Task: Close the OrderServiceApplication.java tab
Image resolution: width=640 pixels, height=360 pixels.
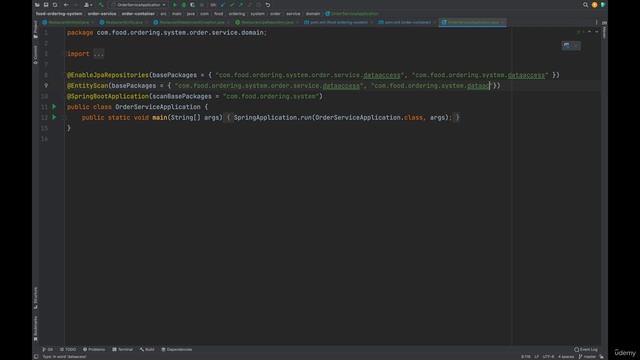Action: 502,22
